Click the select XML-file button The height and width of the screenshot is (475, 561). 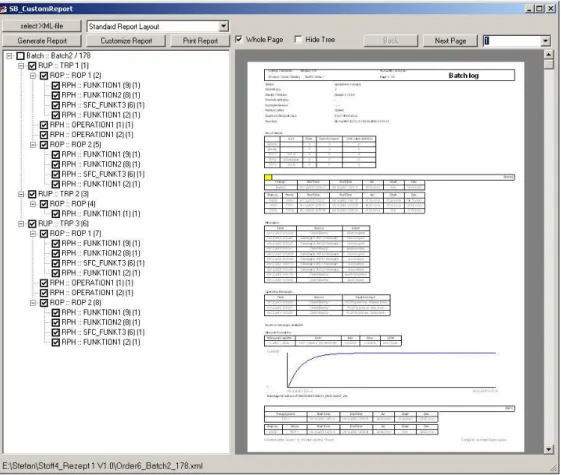pos(42,26)
